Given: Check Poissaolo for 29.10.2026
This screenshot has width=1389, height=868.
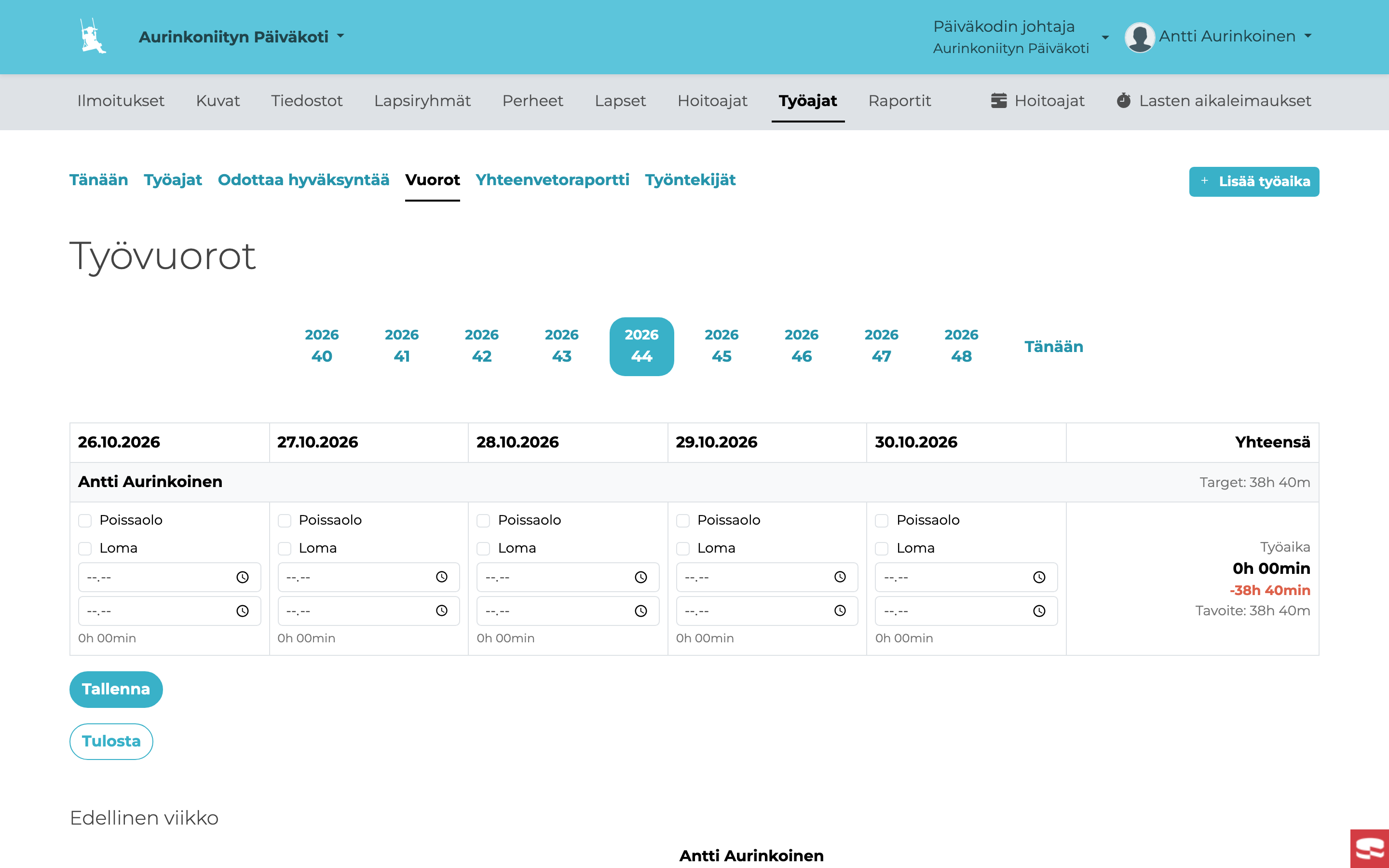Looking at the screenshot, I should click(683, 521).
